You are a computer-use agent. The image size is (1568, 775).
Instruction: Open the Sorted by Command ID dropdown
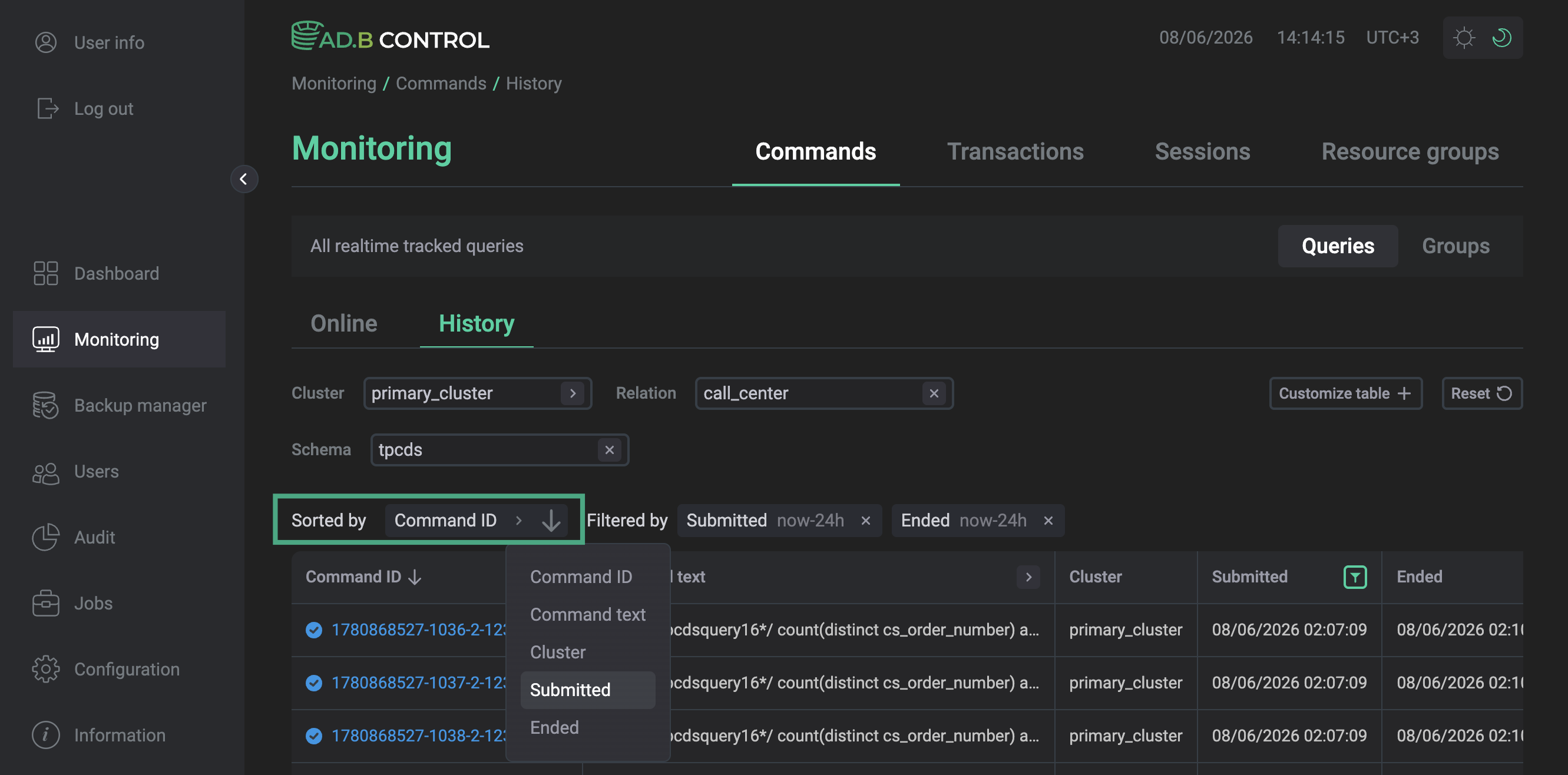[458, 521]
